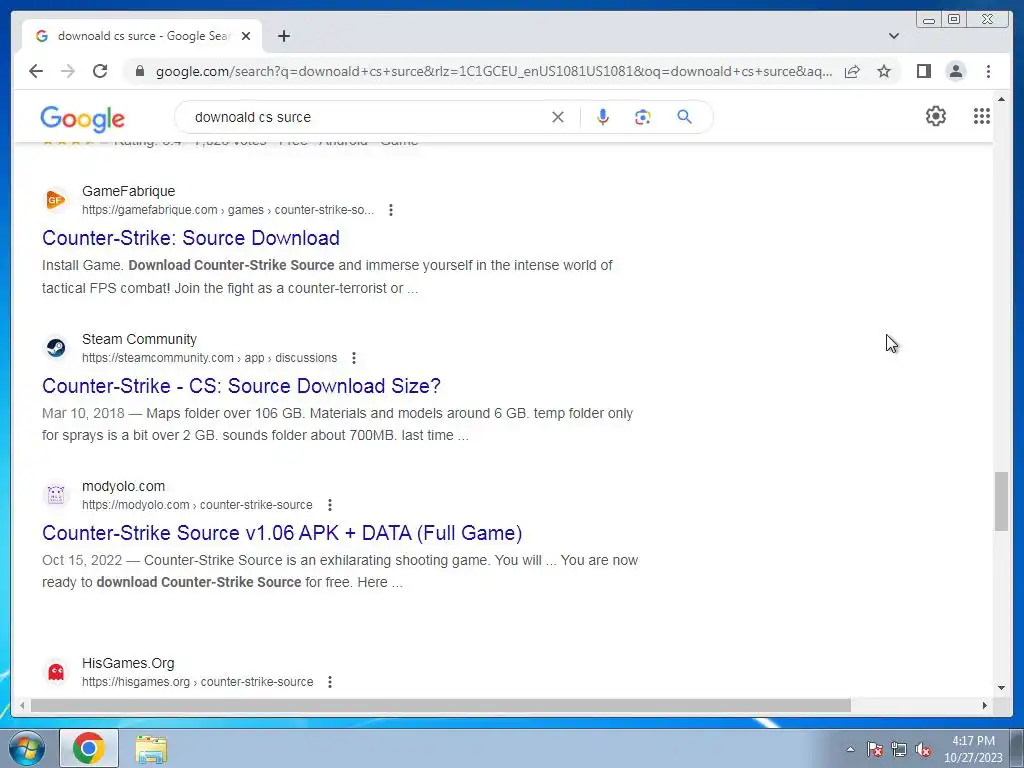The image size is (1024, 768).
Task: Open Steam Community result options menu
Action: tap(354, 358)
